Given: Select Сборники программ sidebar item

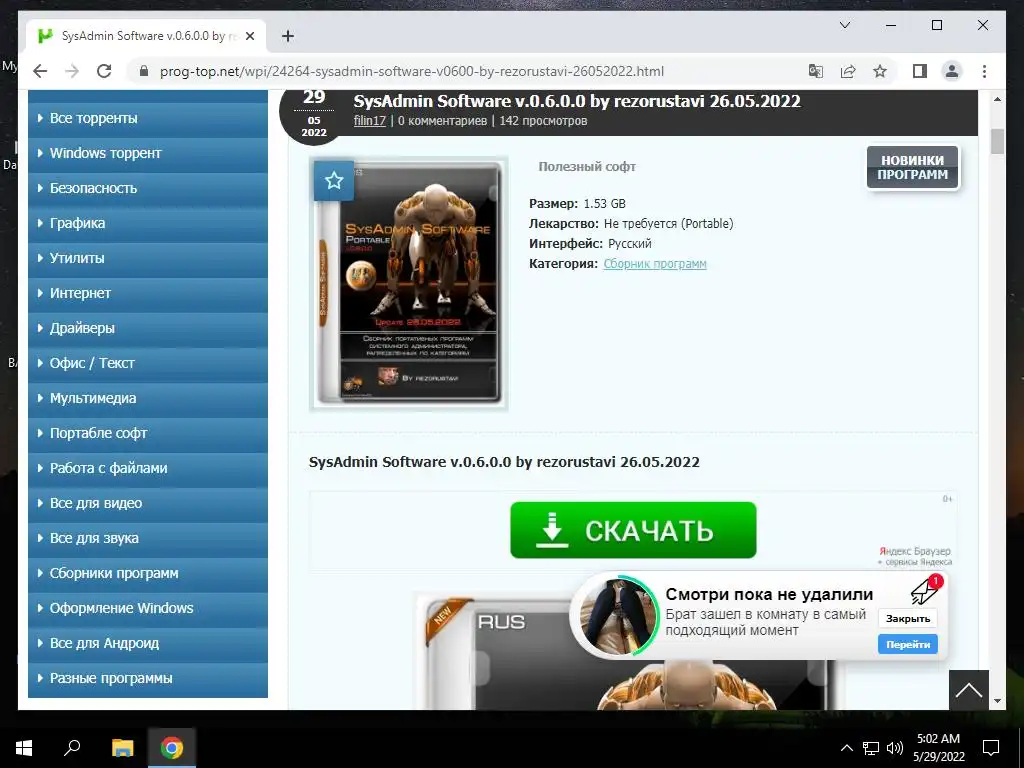Looking at the screenshot, I should coord(148,573).
